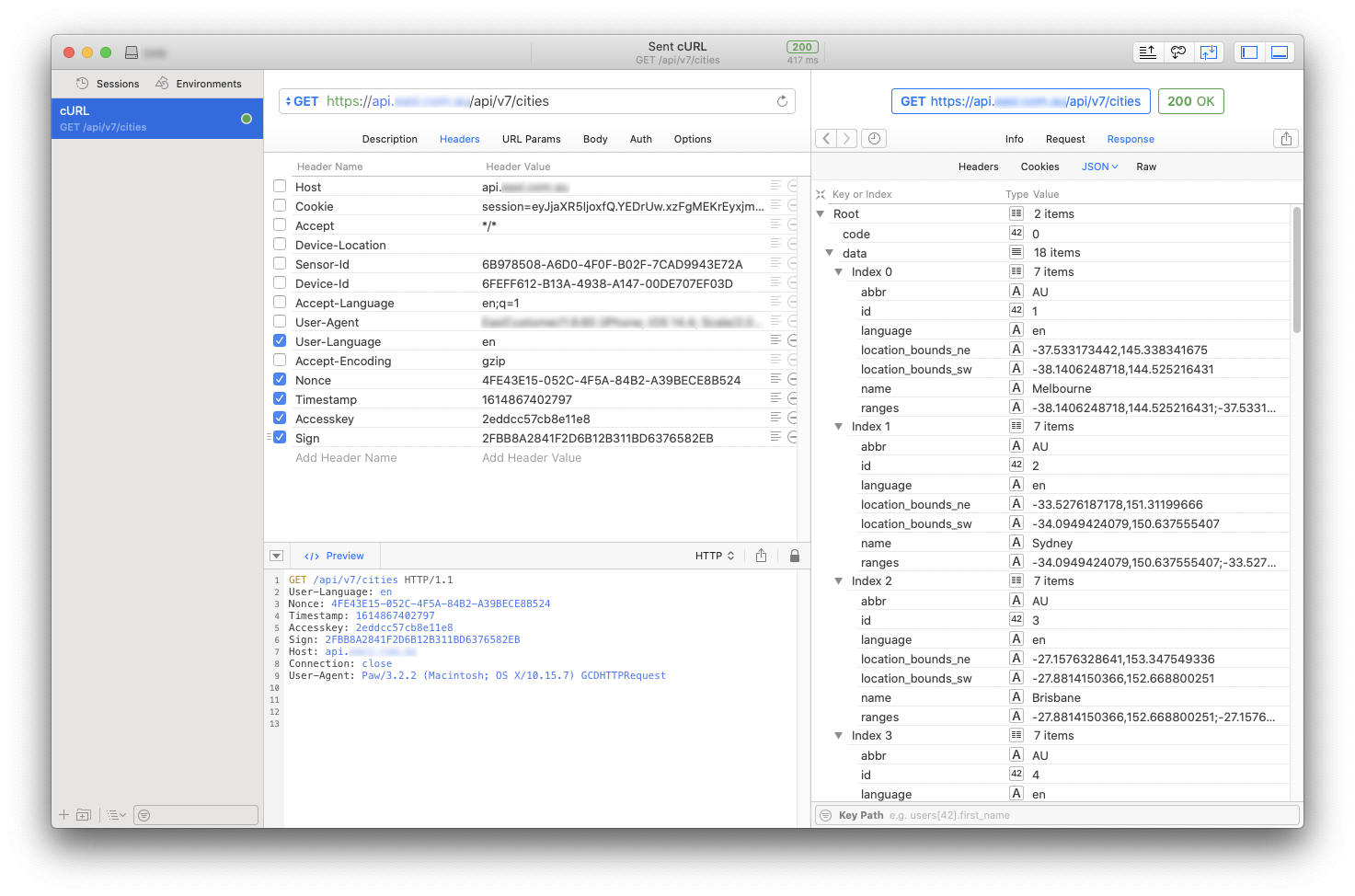The height and width of the screenshot is (896, 1355).
Task: Click the Preview button above the request text
Action: (335, 556)
